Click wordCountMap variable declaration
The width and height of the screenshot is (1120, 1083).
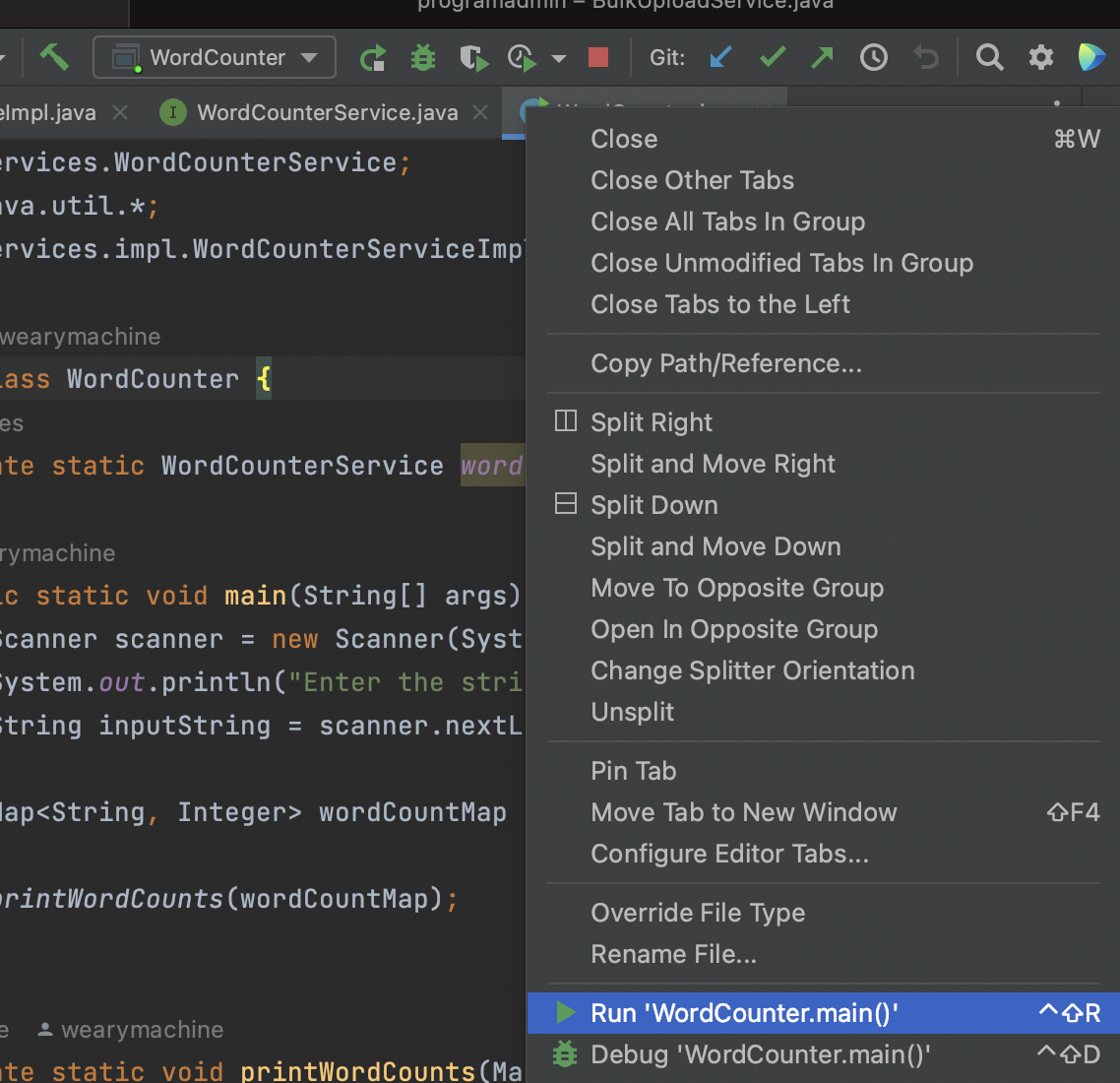[x=412, y=812]
